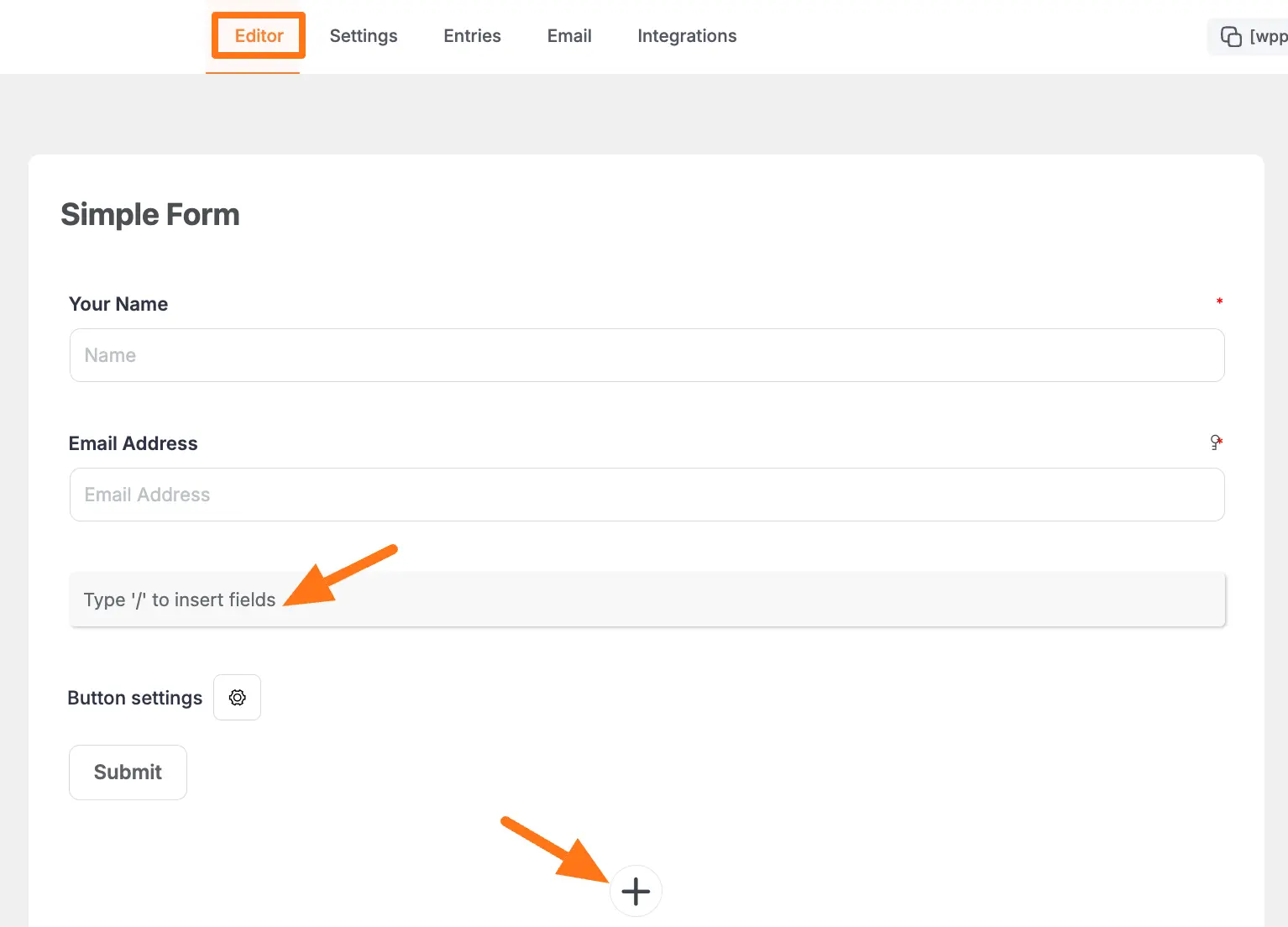Open the Integrations tab

tap(687, 35)
